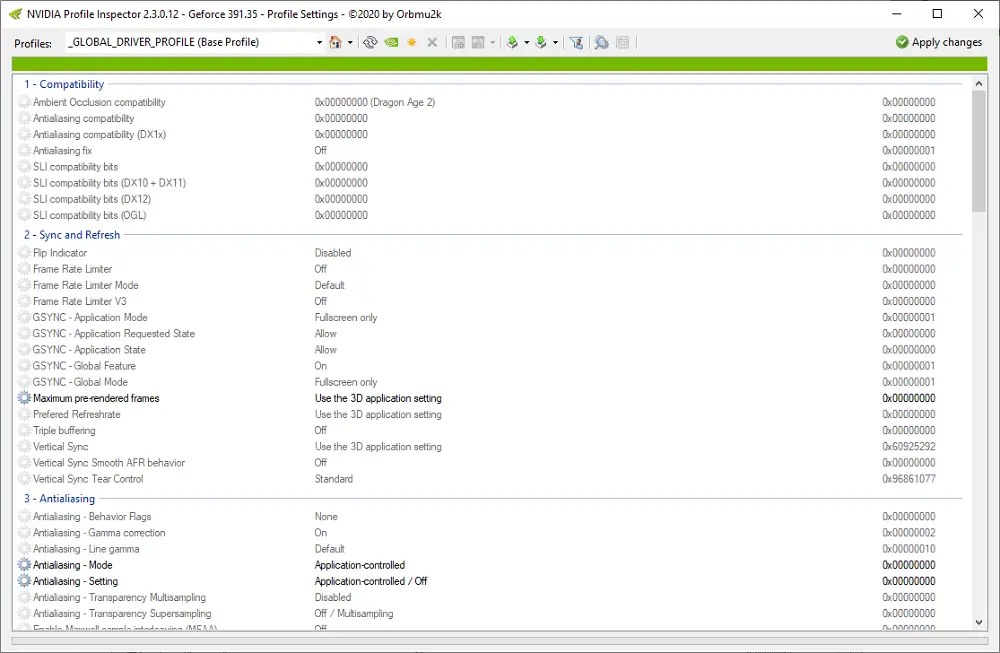Open the dropdown arrow beside the home icon
This screenshot has height=653, width=1000.
point(351,42)
